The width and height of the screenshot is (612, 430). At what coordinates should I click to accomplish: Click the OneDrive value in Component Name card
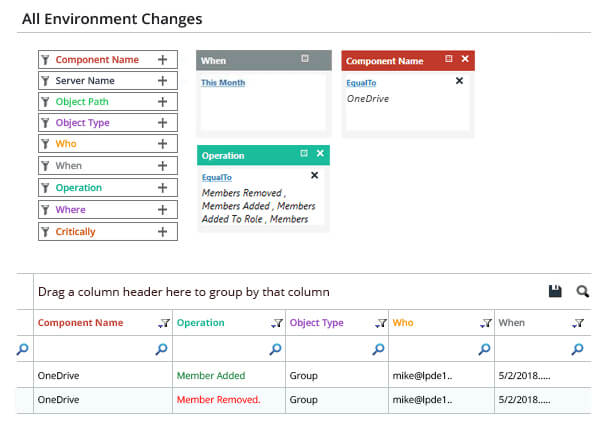click(368, 99)
